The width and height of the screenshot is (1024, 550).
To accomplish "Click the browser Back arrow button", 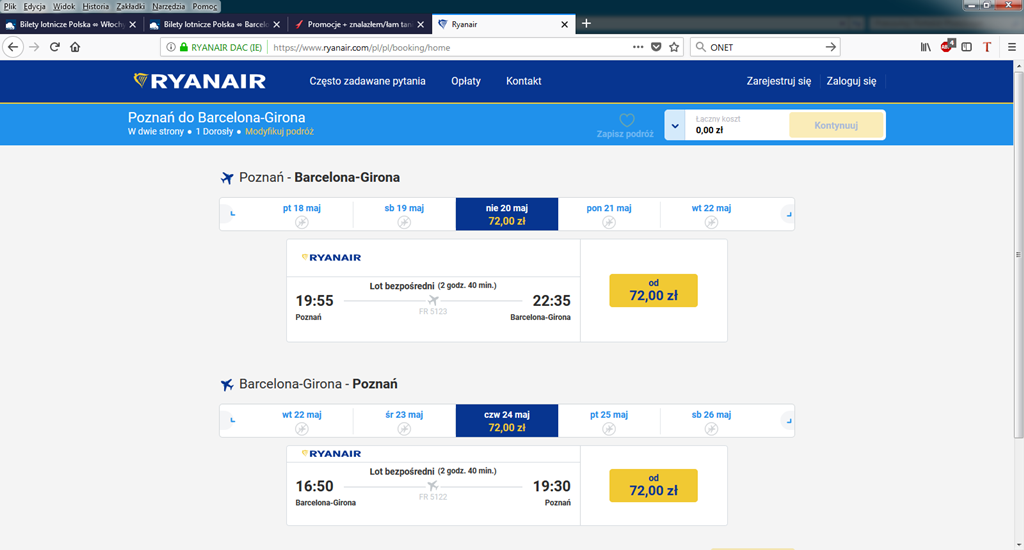I will (13, 47).
